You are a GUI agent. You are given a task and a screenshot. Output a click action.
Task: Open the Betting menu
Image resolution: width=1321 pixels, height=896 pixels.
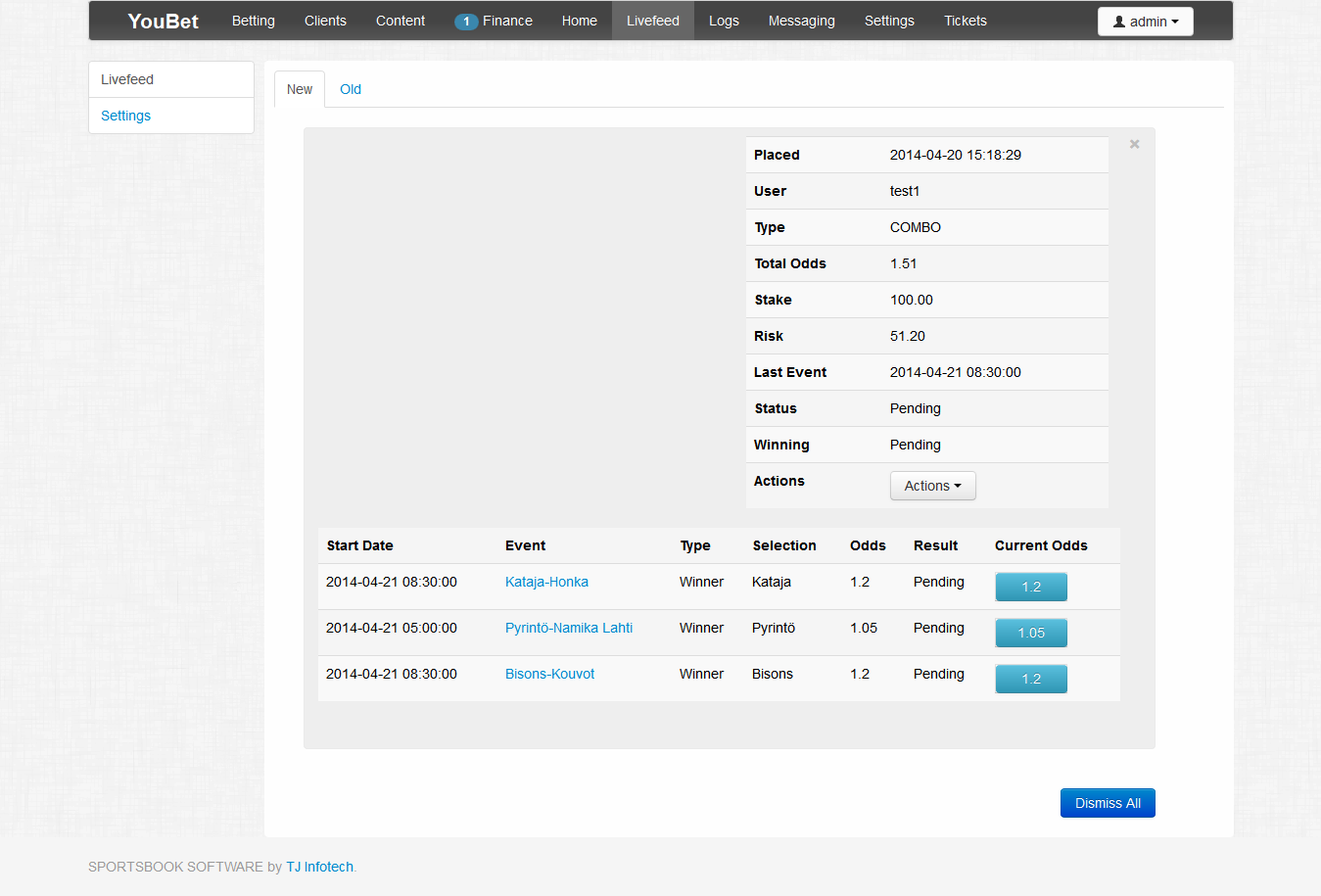(254, 21)
